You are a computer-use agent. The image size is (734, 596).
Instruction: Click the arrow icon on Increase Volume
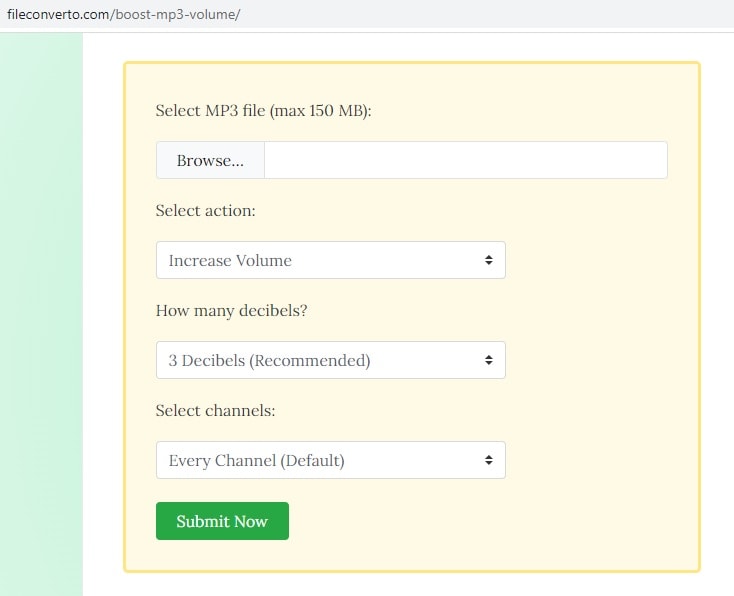tap(488, 260)
